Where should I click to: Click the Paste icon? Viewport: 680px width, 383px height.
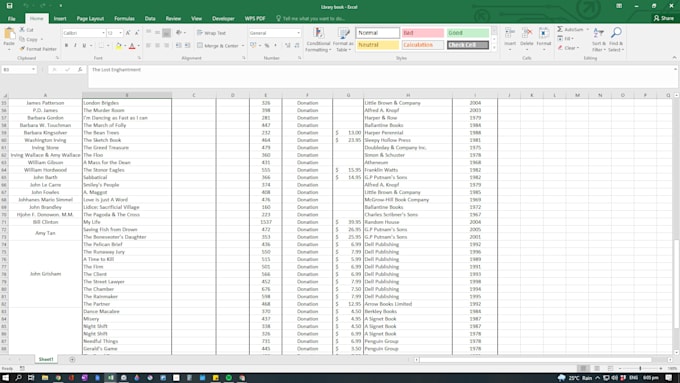click(x=9, y=33)
